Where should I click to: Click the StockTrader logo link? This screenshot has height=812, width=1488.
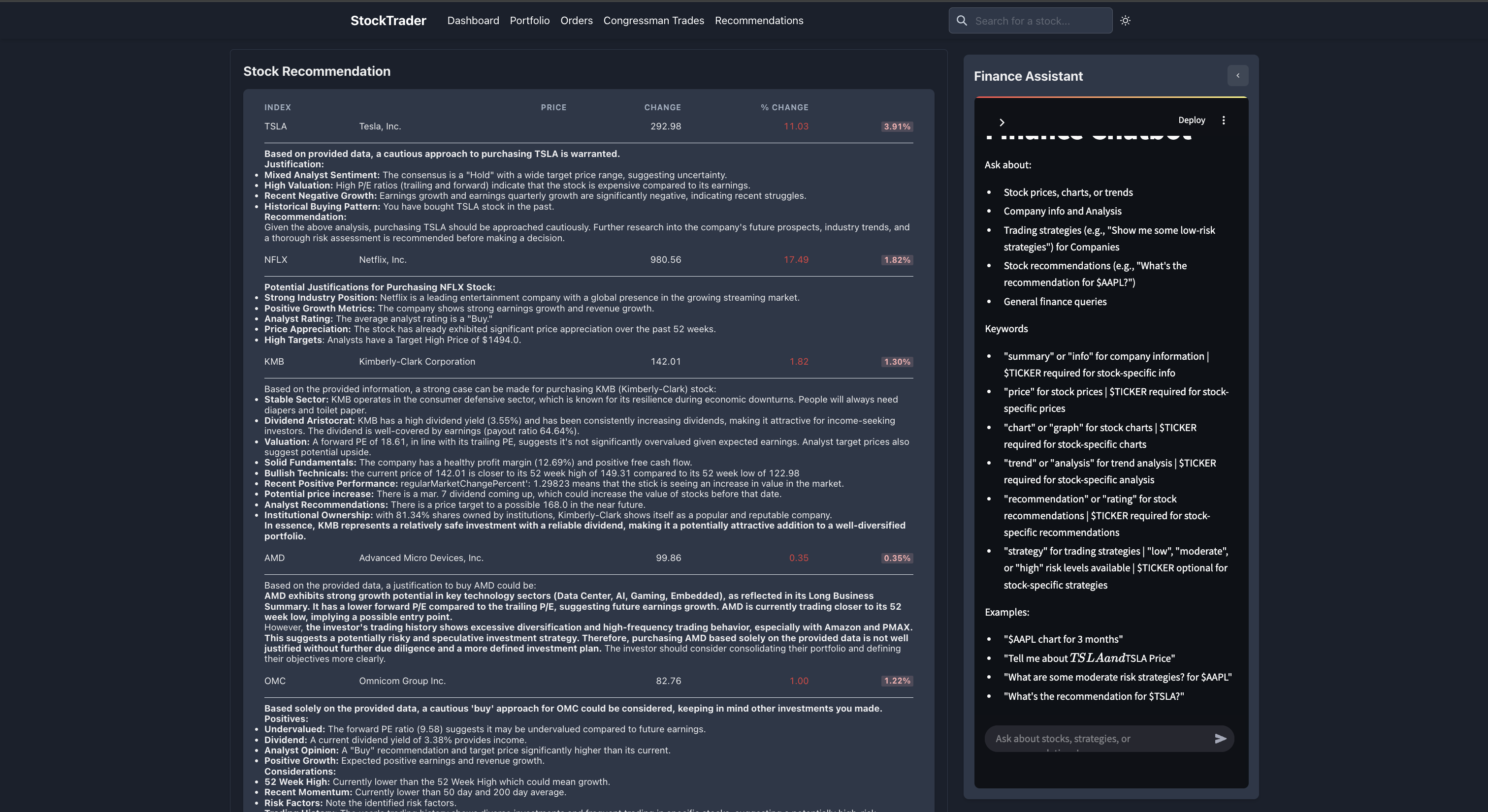(388, 21)
